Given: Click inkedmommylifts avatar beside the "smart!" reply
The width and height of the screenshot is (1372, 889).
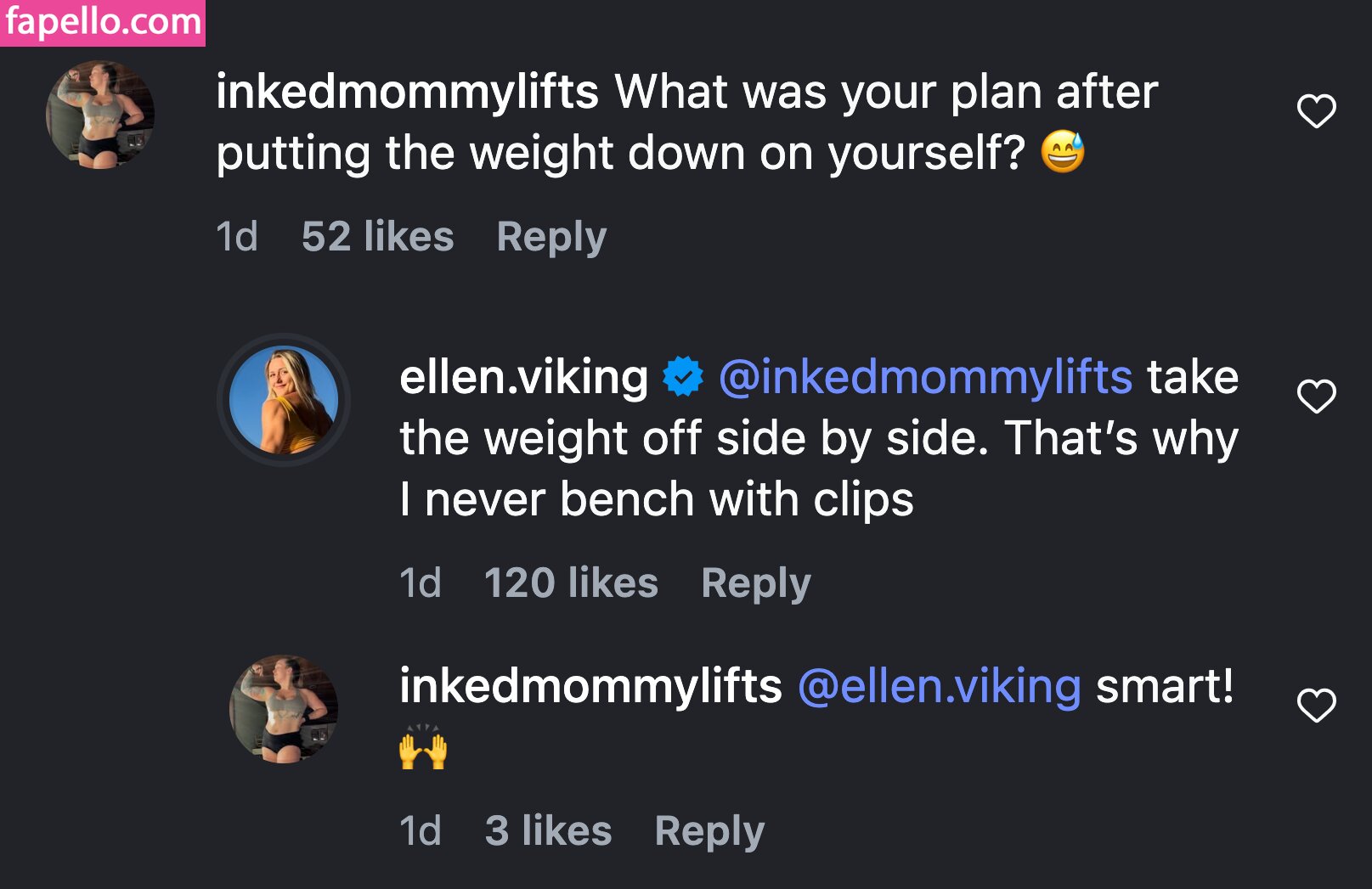Looking at the screenshot, I should coord(284,709).
